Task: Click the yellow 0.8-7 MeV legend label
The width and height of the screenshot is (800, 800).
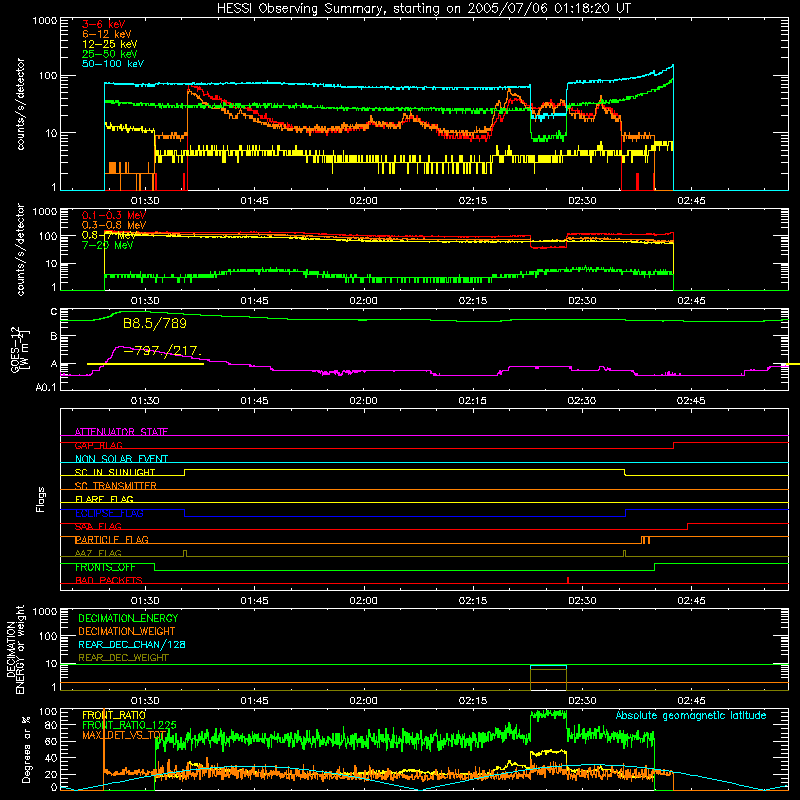Action: [109, 235]
